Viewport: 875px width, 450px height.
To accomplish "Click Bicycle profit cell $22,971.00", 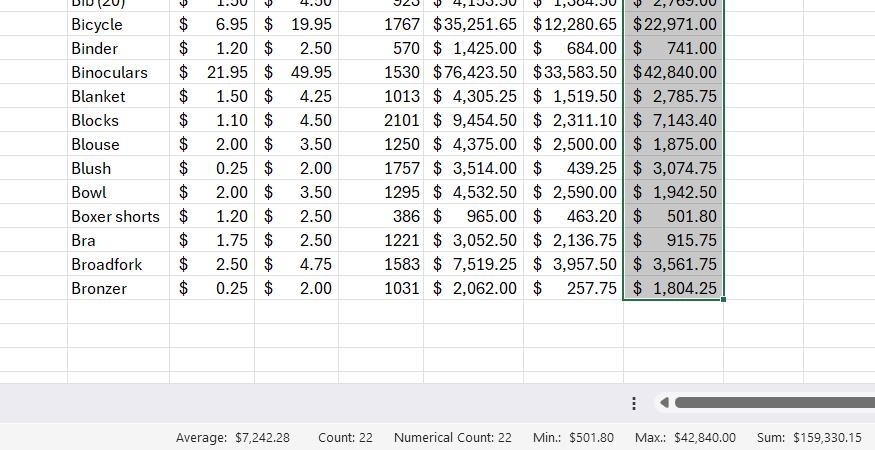I will click(x=674, y=25).
